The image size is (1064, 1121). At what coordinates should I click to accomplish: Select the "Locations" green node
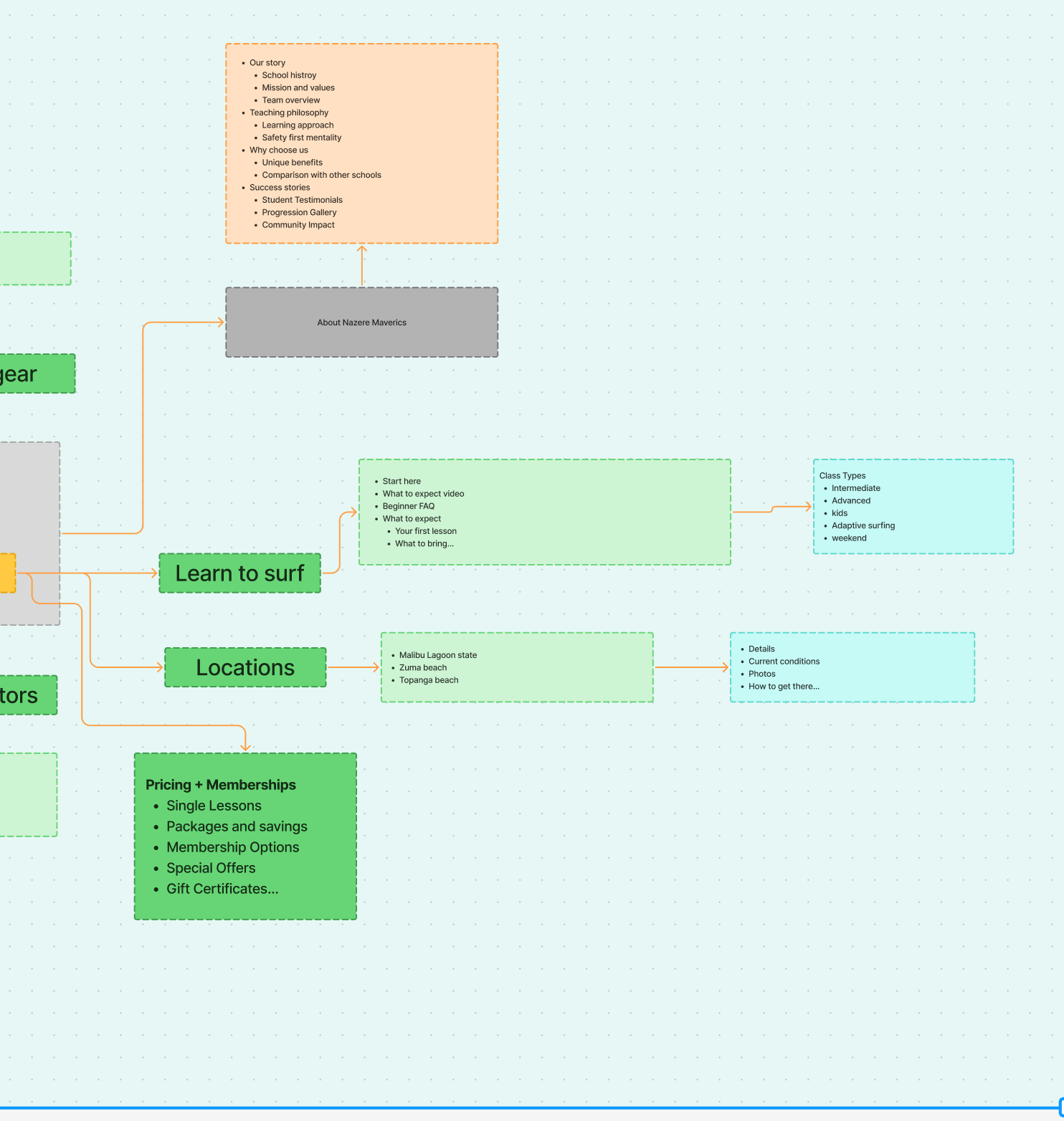[x=245, y=667]
